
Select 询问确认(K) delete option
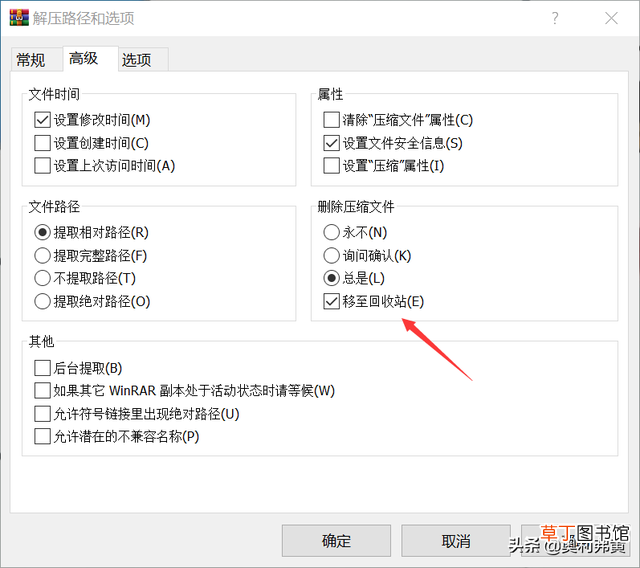click(x=331, y=256)
